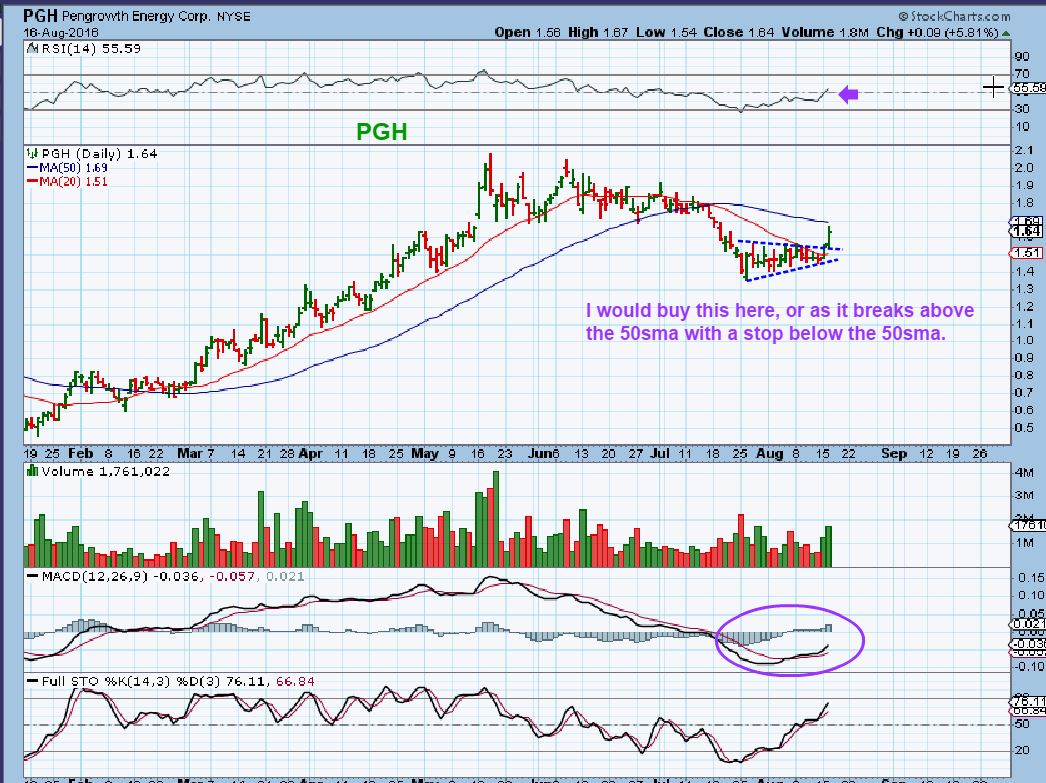Click the 76.11 stochastic axis tag

coord(1028,701)
